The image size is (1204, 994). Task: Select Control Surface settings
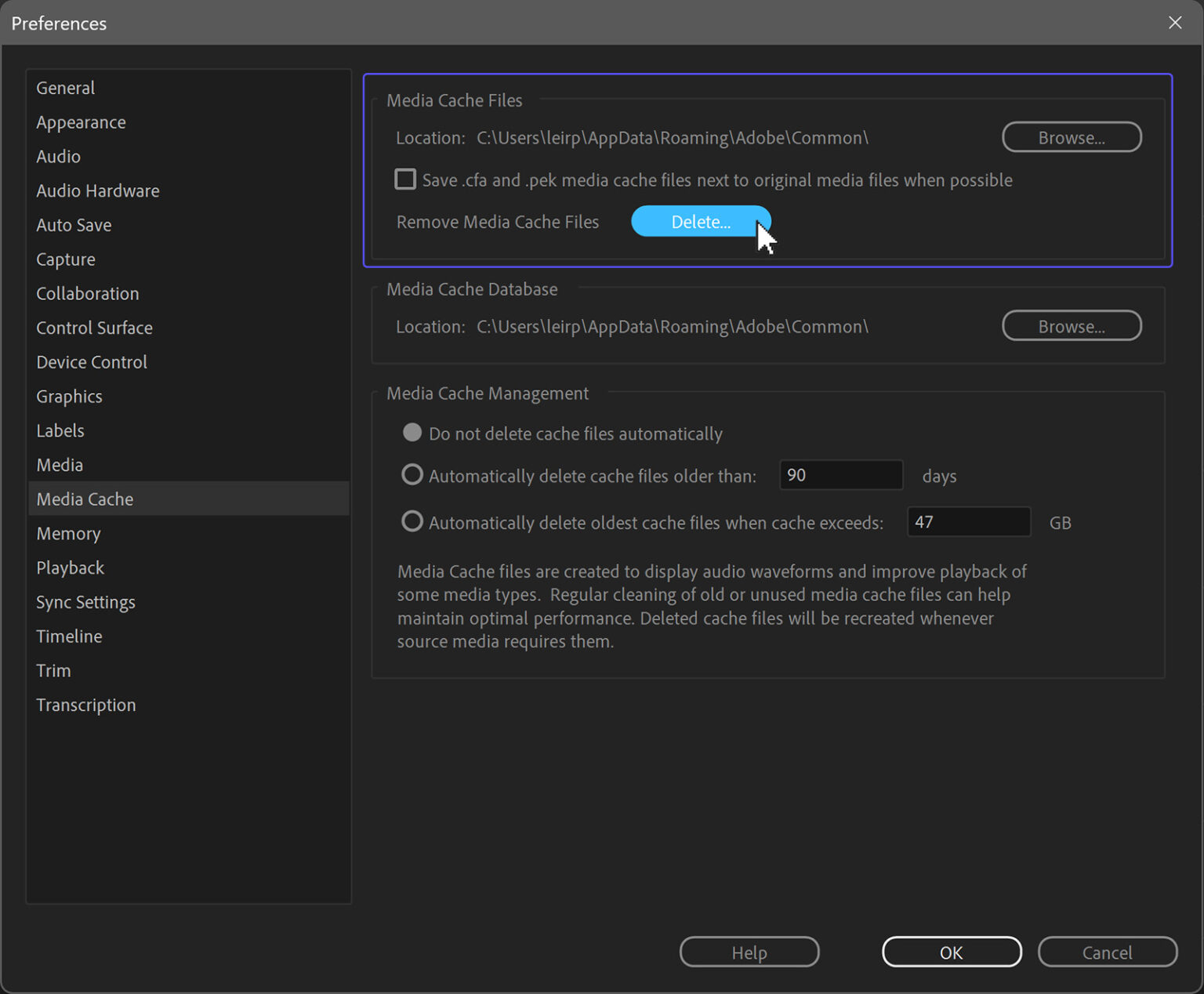(x=94, y=328)
